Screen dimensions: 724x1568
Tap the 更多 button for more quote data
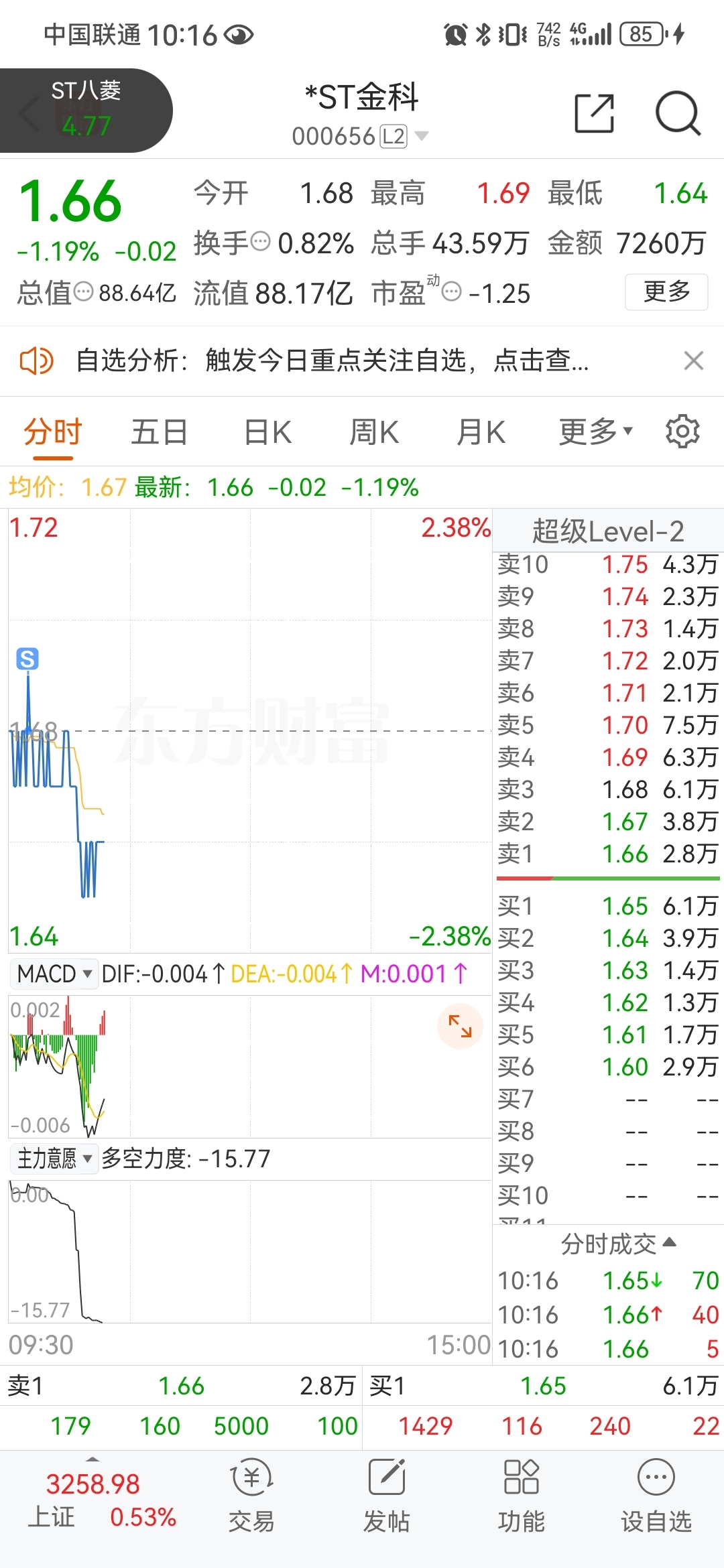(666, 291)
